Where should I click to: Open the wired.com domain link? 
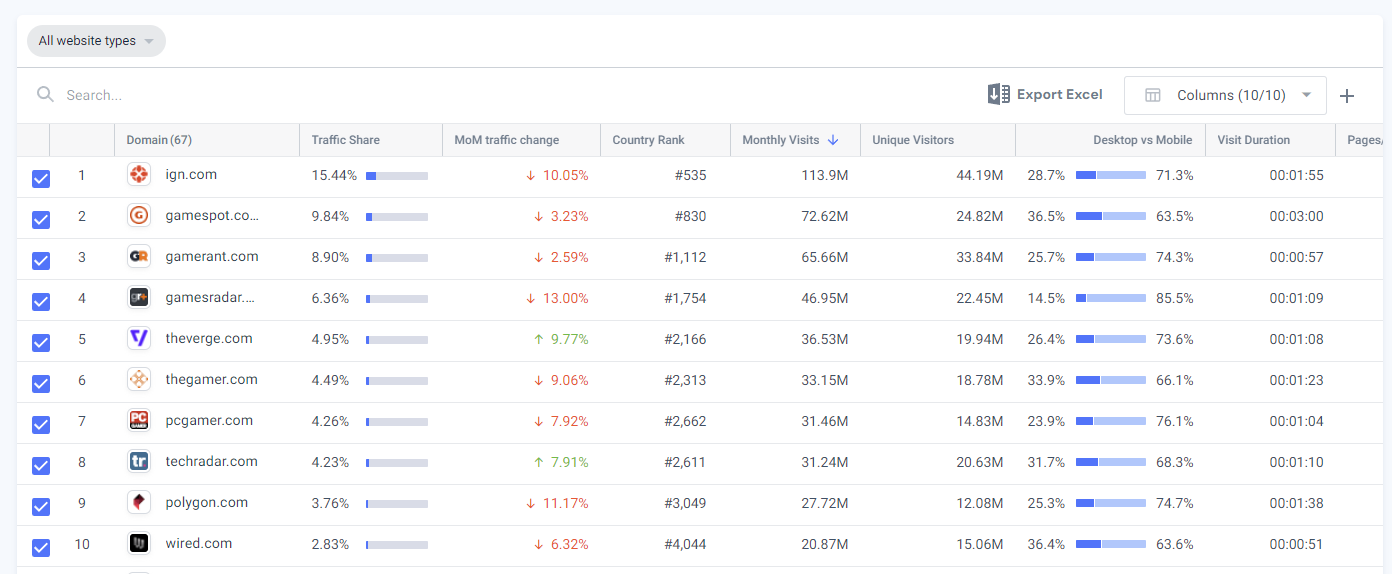199,543
